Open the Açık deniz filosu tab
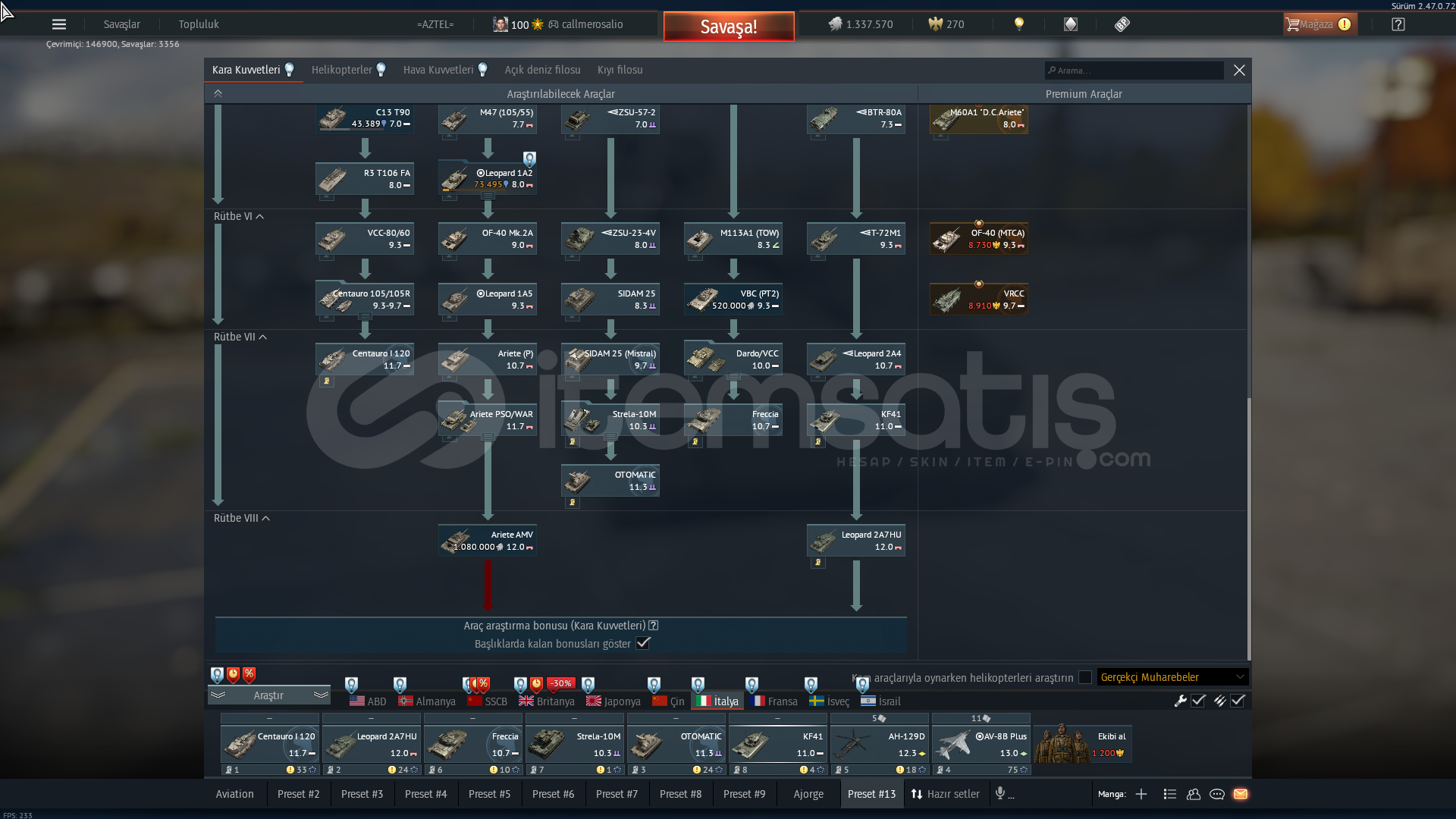 (x=543, y=70)
